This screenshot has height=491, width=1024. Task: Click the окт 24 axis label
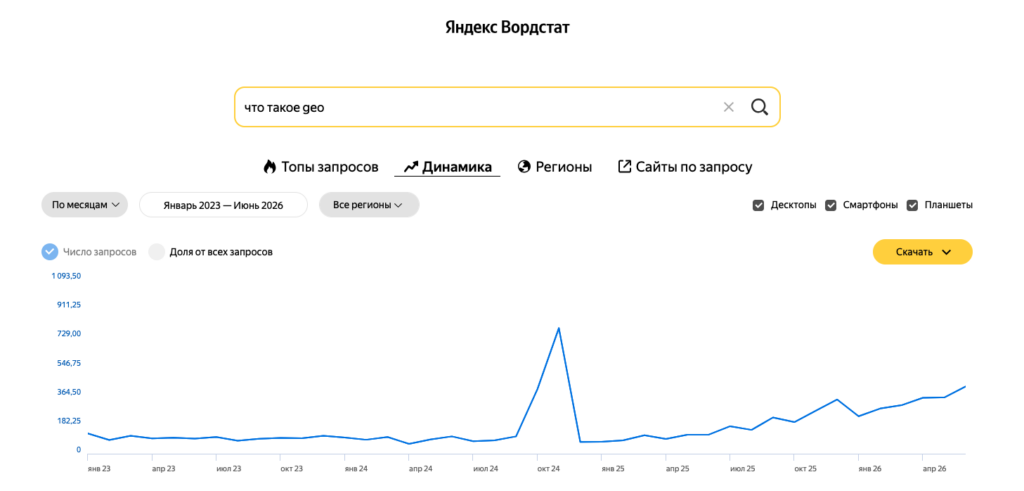(x=549, y=469)
